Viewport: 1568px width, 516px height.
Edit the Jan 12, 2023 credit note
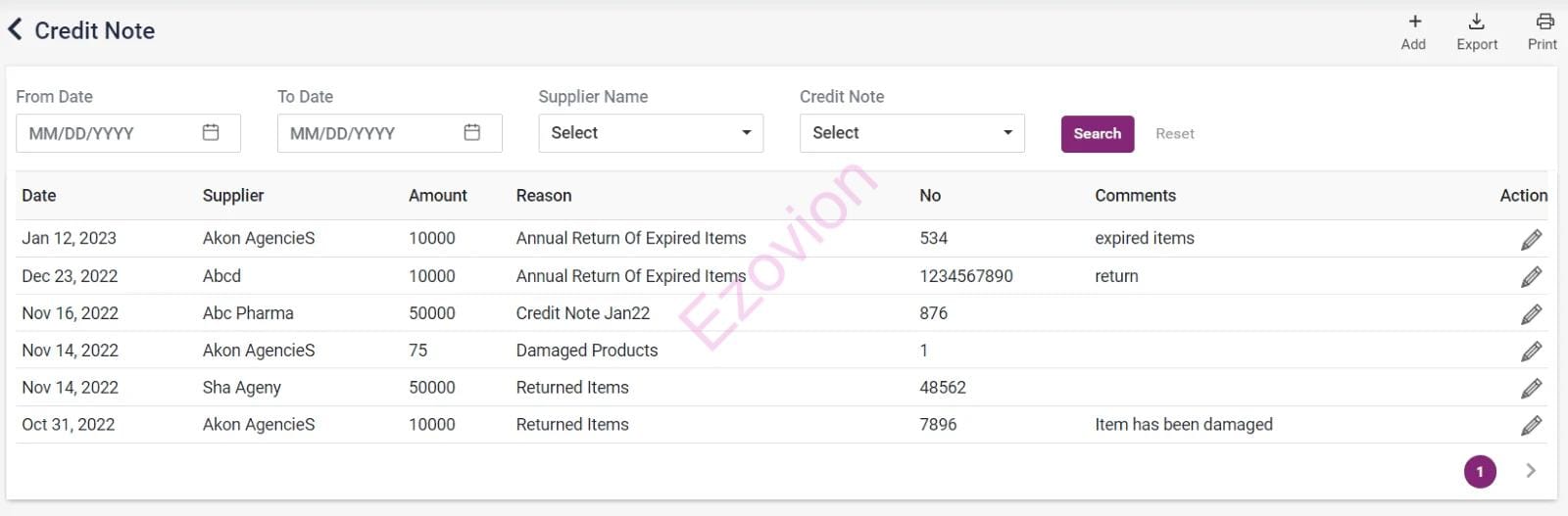pyautogui.click(x=1531, y=239)
